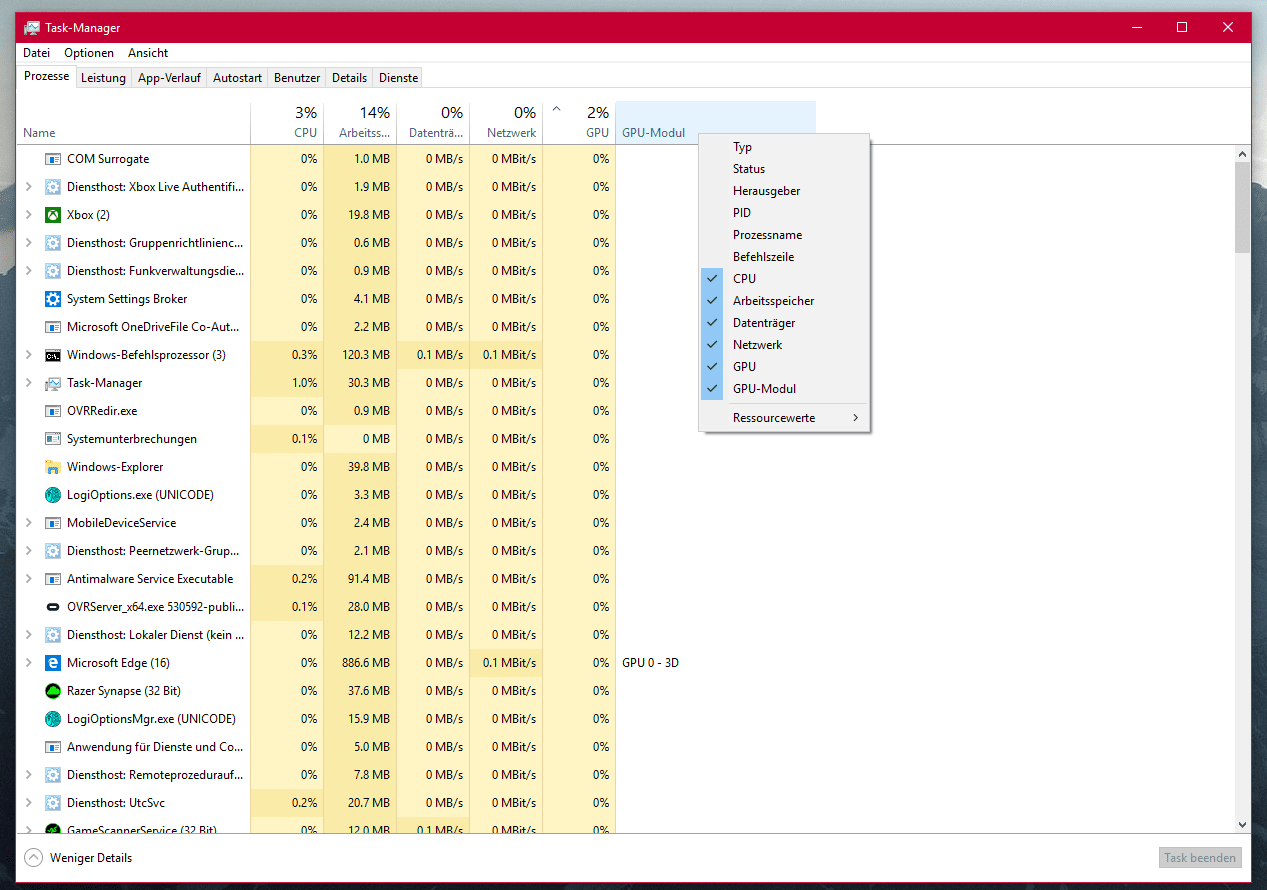Enable the Typ column
Image resolution: width=1267 pixels, height=890 pixels.
785,147
